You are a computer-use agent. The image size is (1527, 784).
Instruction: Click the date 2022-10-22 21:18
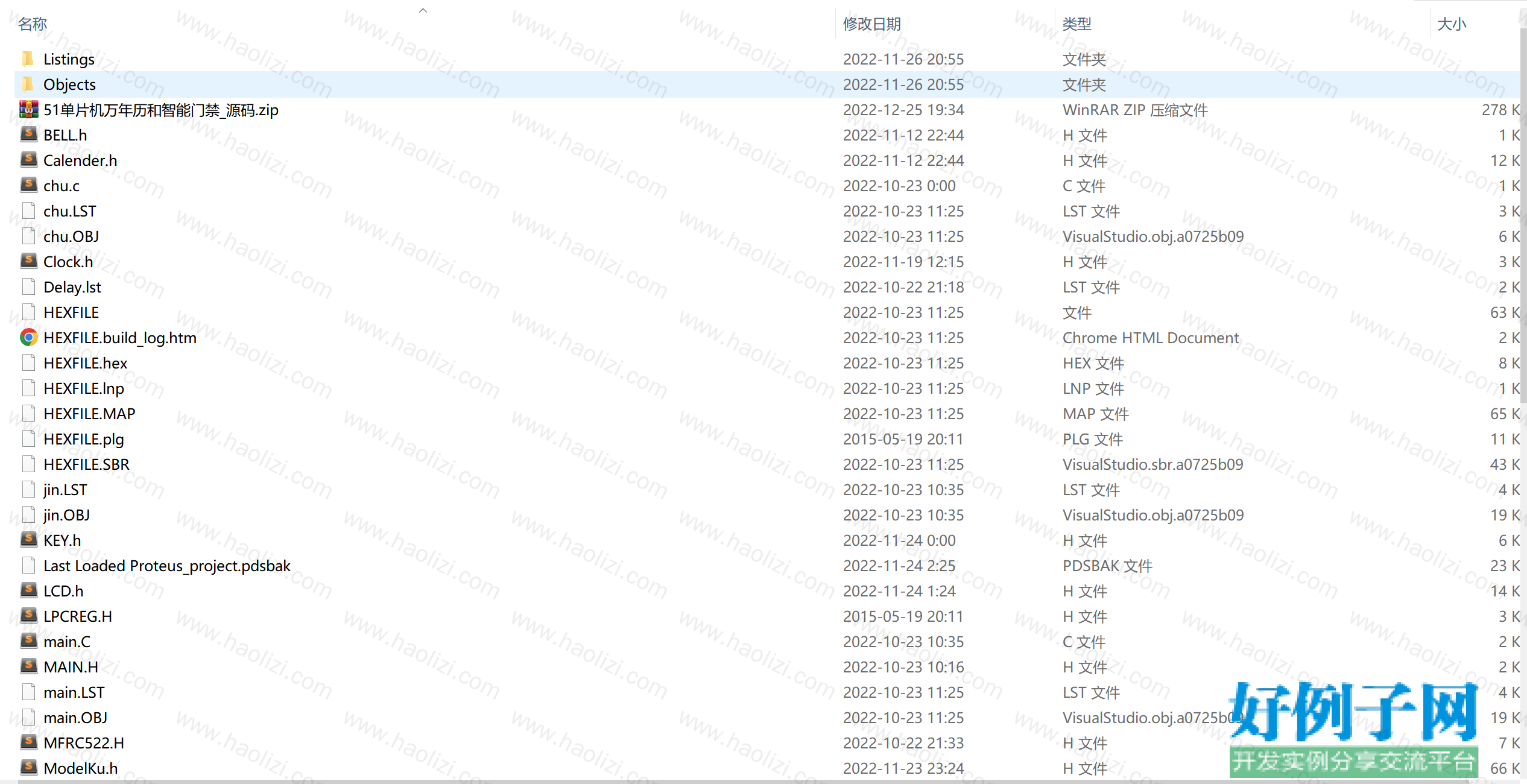click(x=903, y=287)
